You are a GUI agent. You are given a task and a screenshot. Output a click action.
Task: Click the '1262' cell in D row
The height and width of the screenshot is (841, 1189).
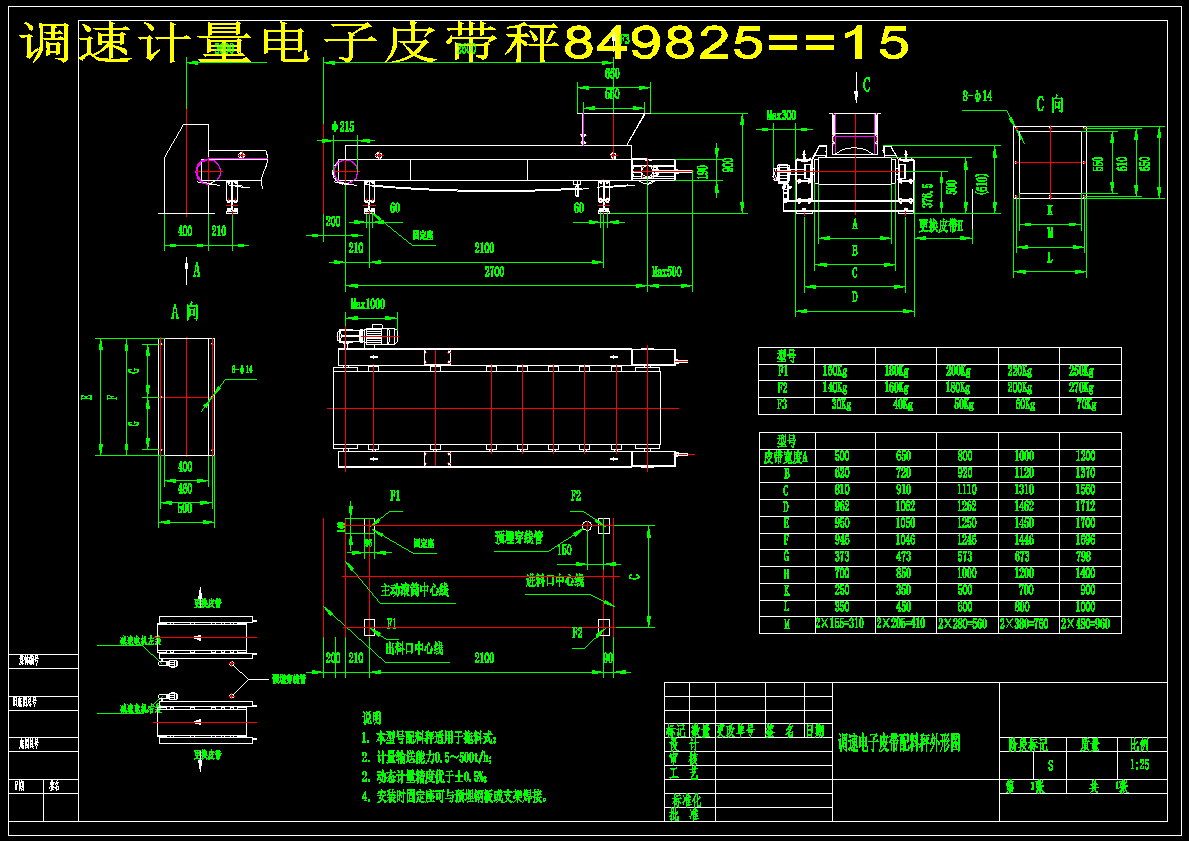[x=965, y=507]
